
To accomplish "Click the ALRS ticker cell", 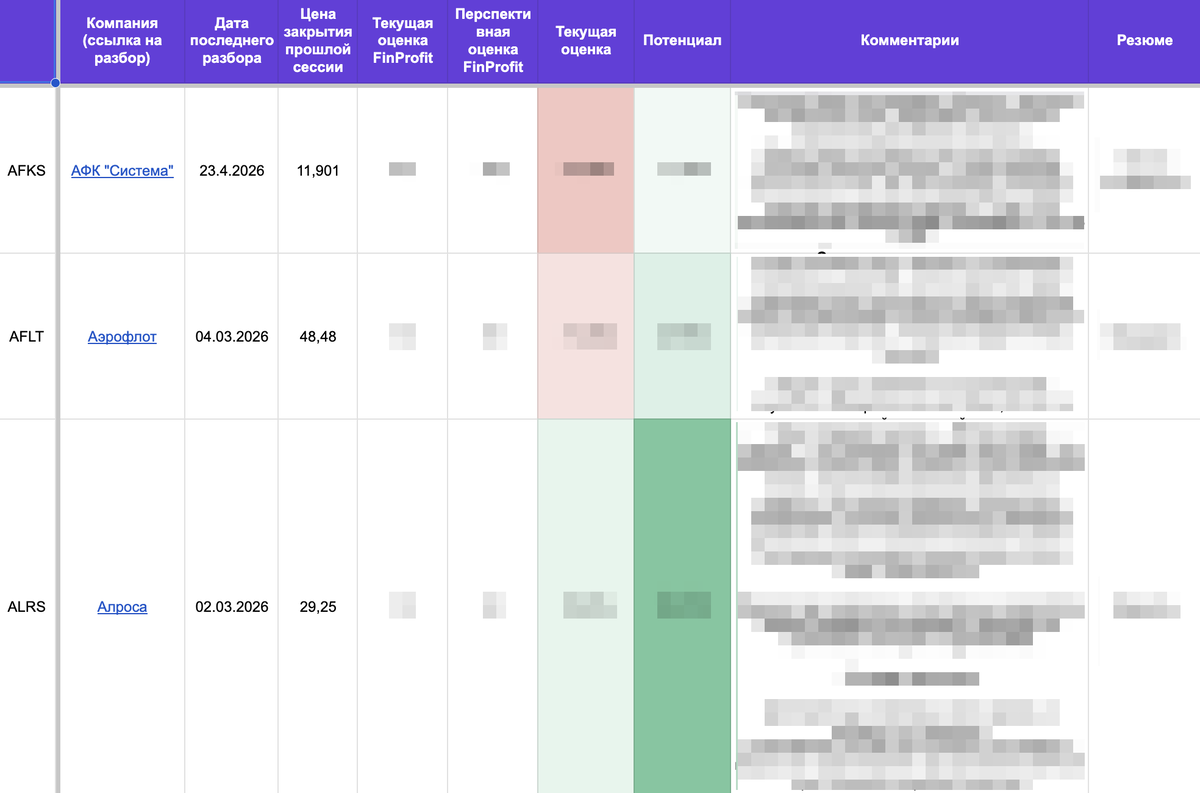I will click(27, 607).
